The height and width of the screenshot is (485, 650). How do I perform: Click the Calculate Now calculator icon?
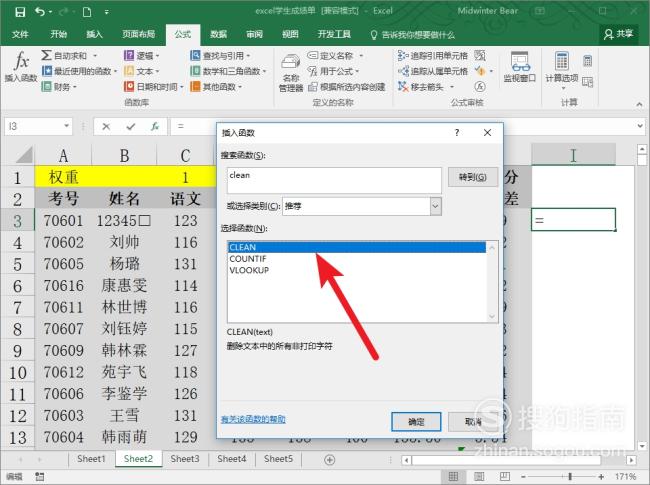(587, 61)
